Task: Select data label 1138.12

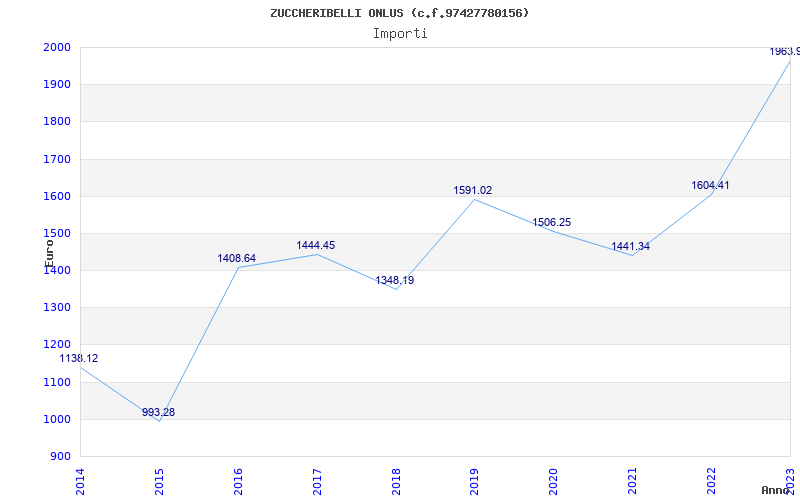Action: (79, 359)
